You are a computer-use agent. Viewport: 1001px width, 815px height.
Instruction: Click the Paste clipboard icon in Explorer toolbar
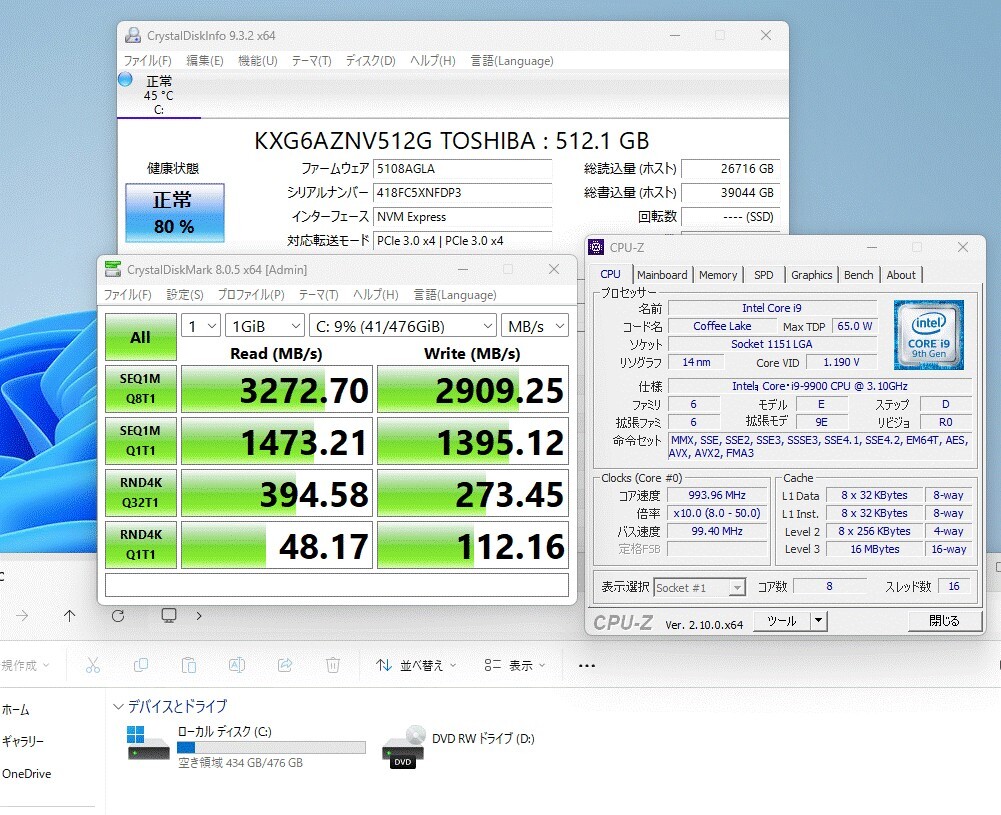coord(189,665)
